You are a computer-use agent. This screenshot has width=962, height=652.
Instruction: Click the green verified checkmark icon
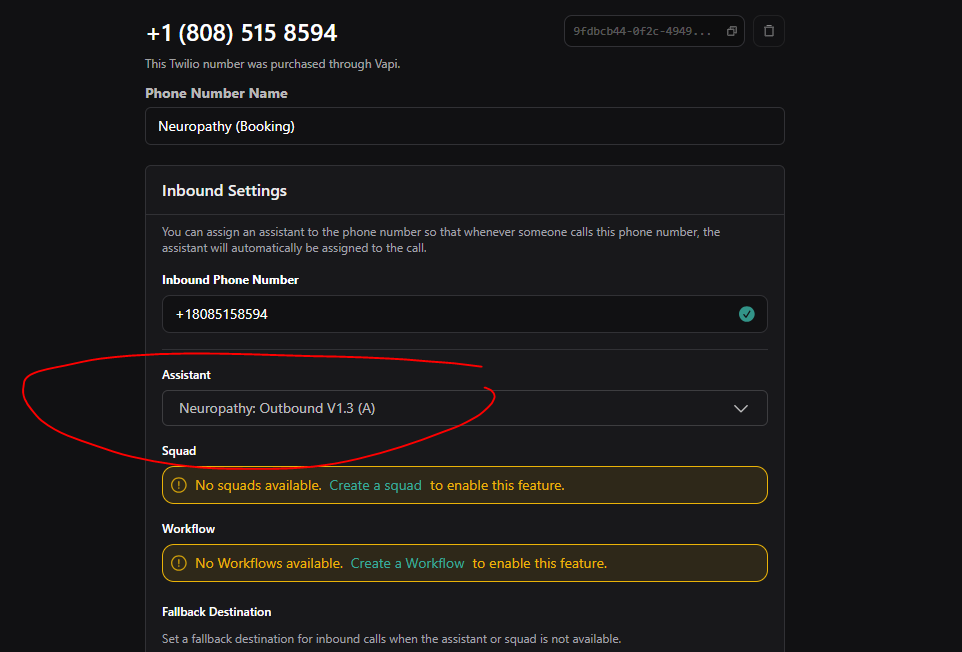tap(747, 314)
